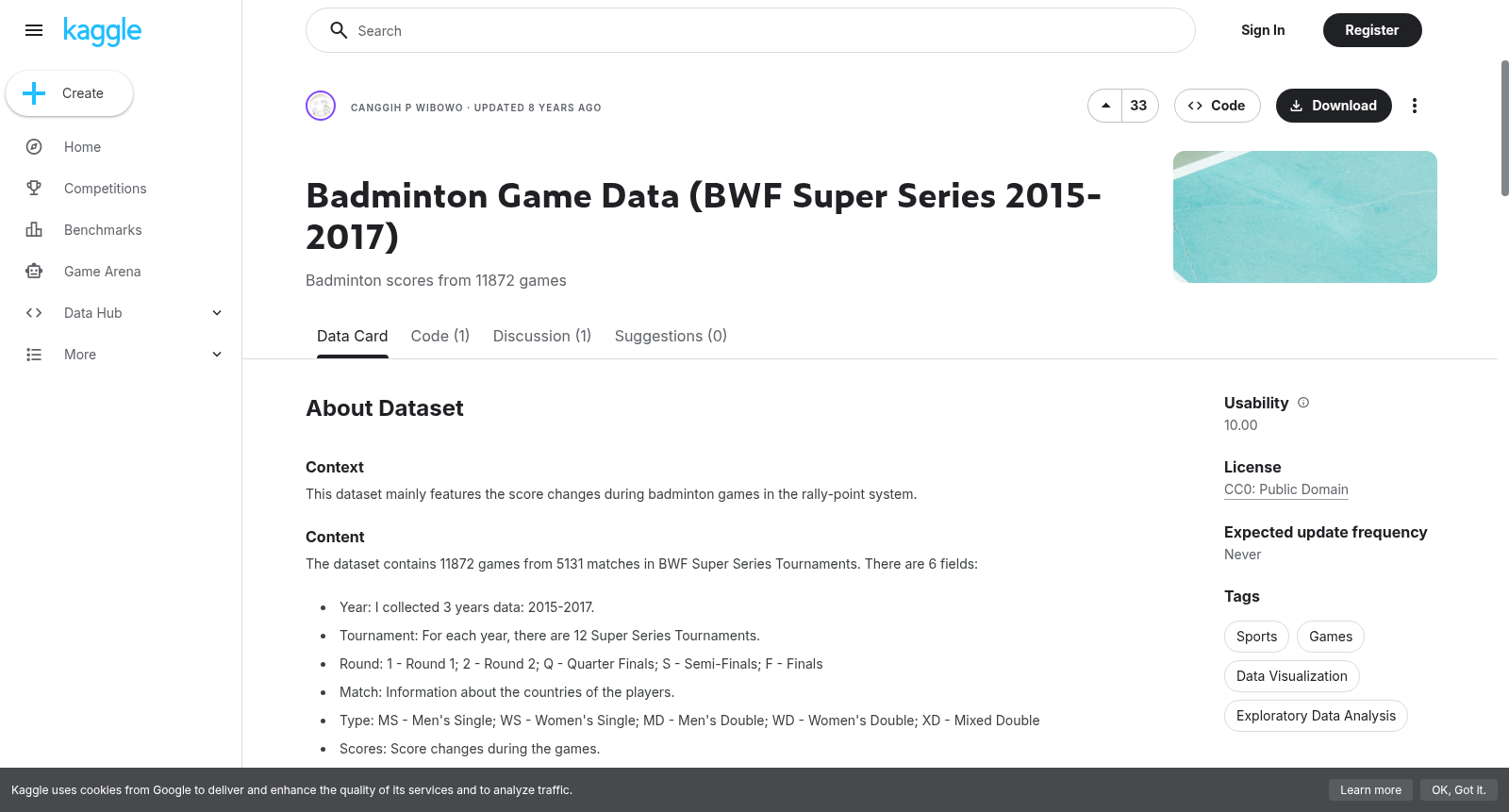Click the More list icon
The width and height of the screenshot is (1509, 812).
click(34, 355)
